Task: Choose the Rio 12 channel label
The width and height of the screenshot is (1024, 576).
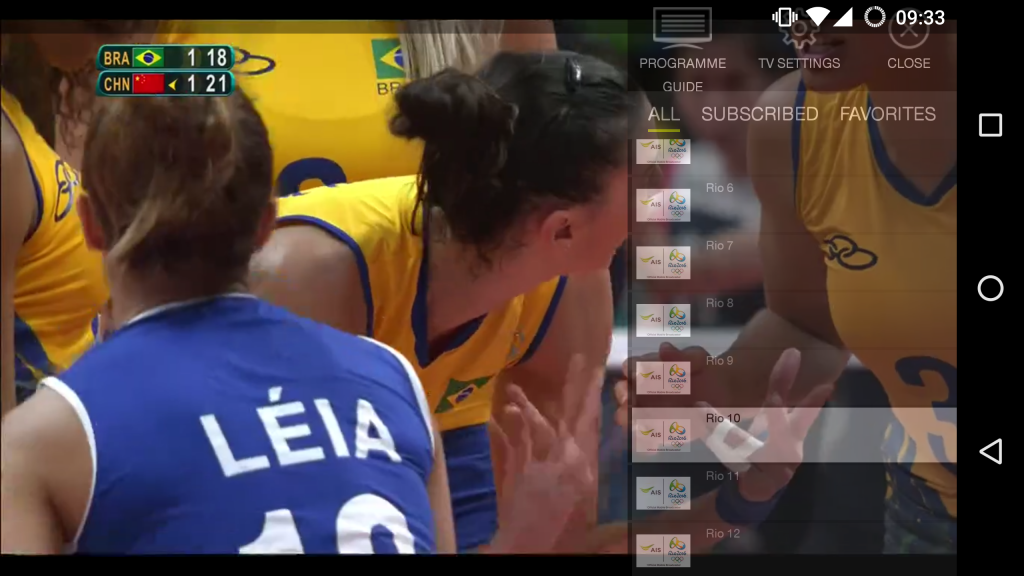Action: 722,534
